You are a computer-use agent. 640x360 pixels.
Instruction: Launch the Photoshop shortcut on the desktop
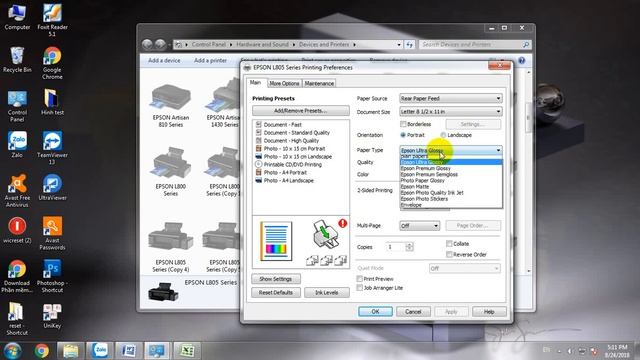(52, 276)
